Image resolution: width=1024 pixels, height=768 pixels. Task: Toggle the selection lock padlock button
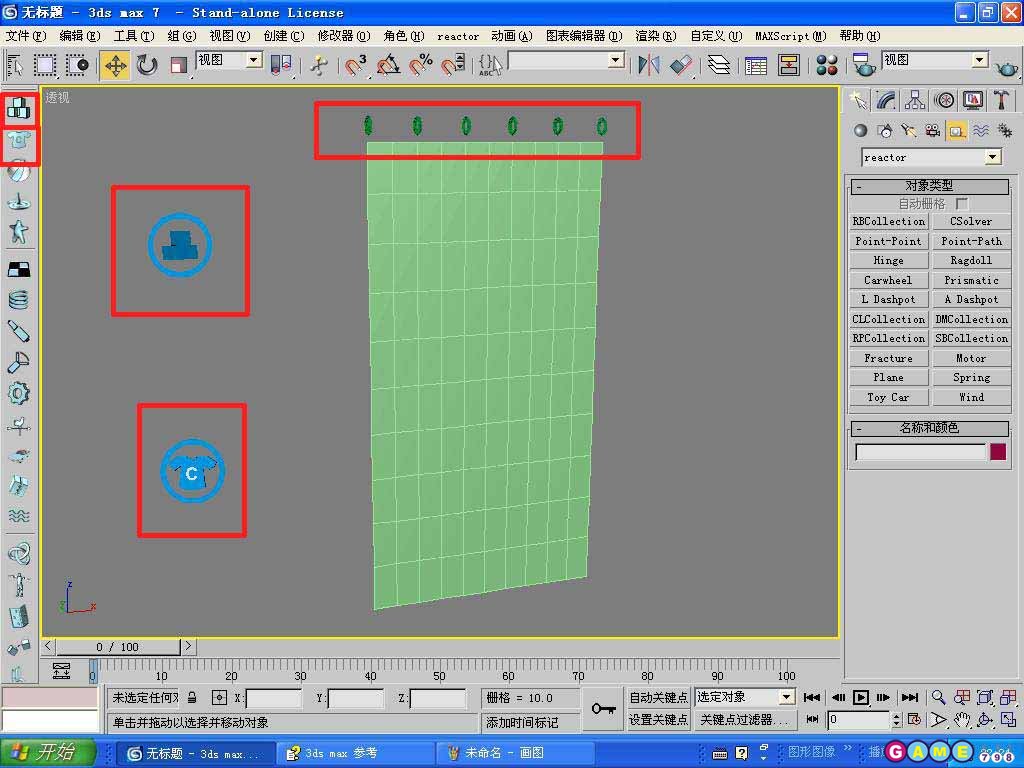coord(192,697)
